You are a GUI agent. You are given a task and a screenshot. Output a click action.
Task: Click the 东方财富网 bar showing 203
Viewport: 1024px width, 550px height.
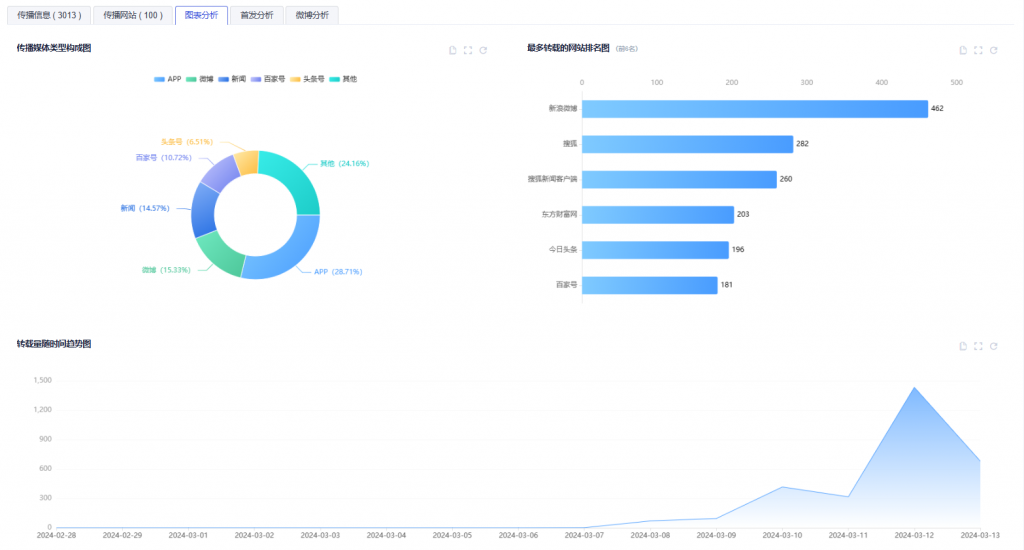(657, 214)
